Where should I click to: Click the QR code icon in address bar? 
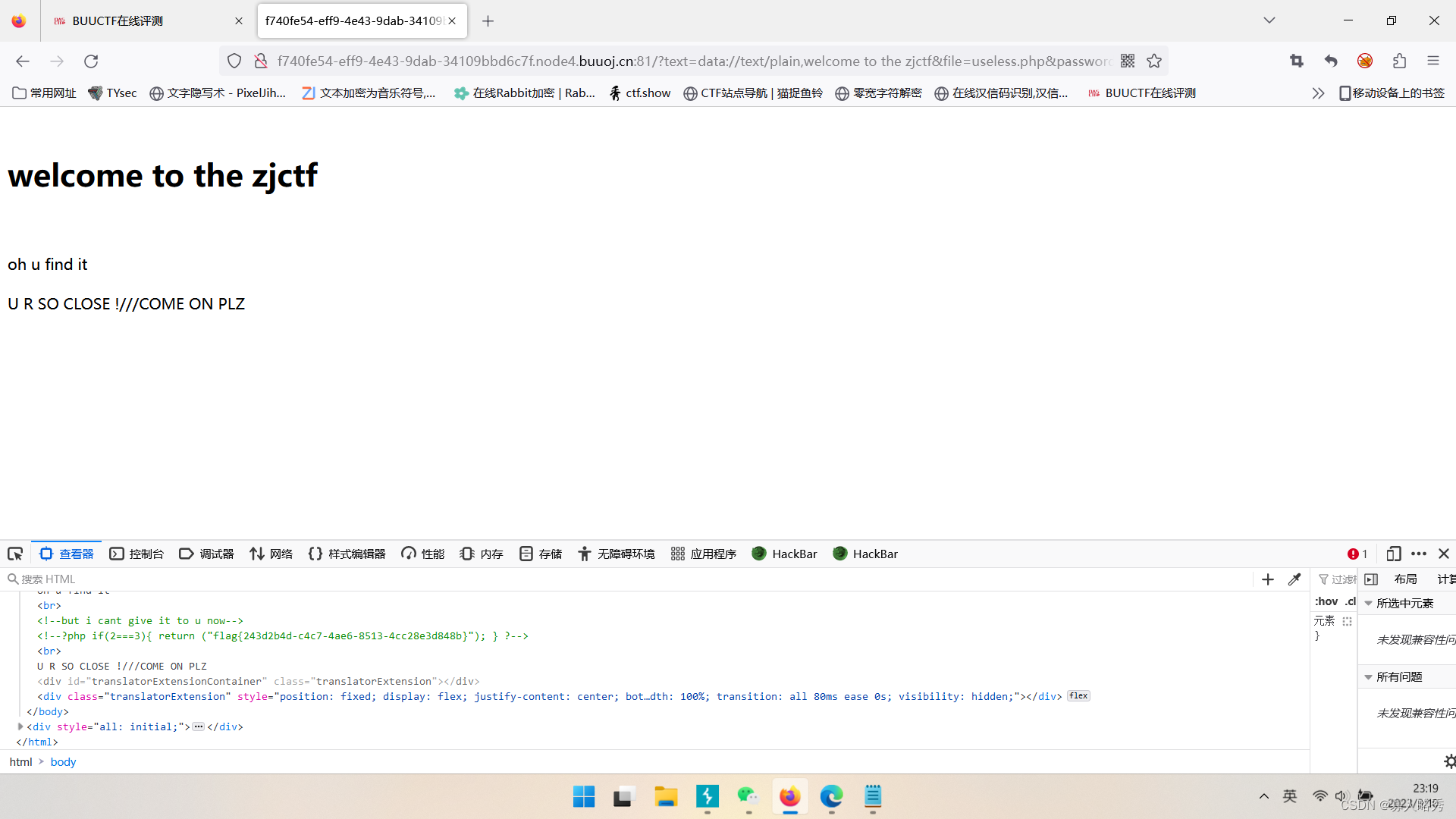click(x=1128, y=61)
